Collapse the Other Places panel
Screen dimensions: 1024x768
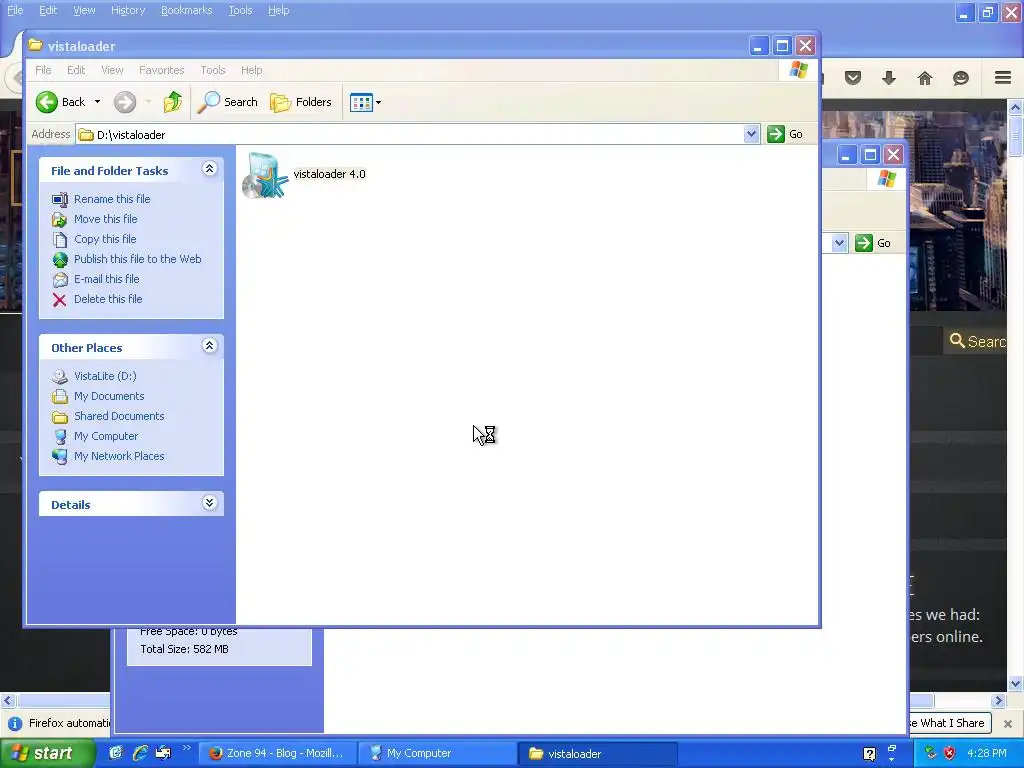click(x=209, y=346)
